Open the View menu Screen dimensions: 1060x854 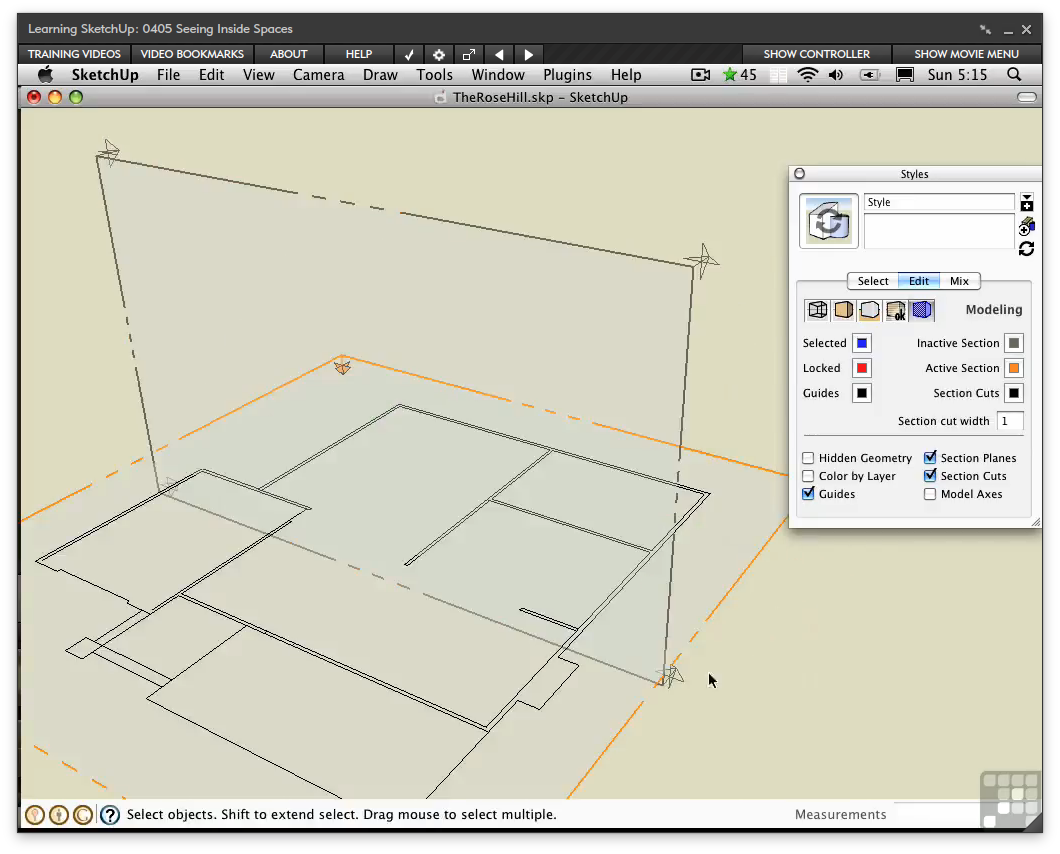coord(259,74)
